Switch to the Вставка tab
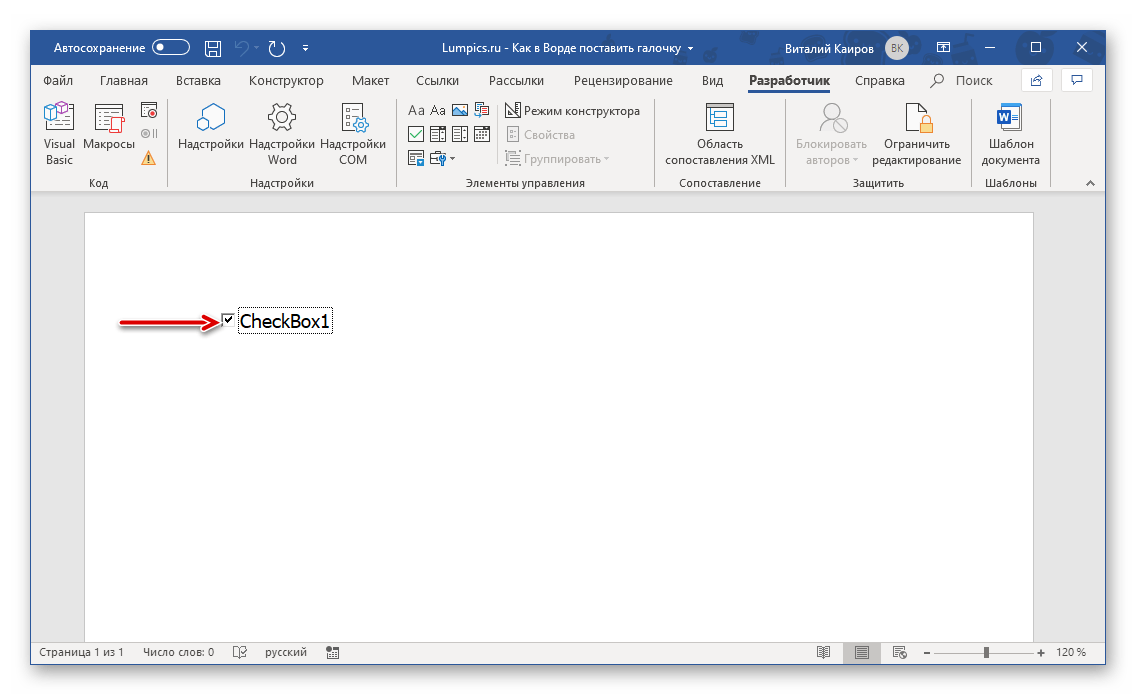Image resolution: width=1136 pixels, height=695 pixels. [199, 80]
